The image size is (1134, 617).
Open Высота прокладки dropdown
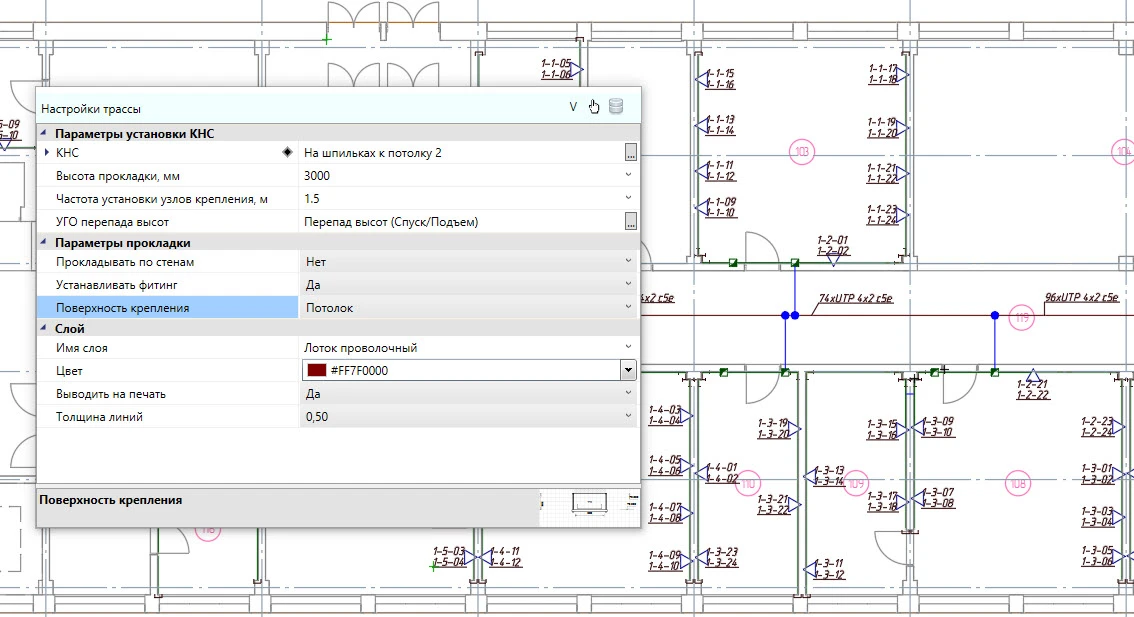[628, 175]
